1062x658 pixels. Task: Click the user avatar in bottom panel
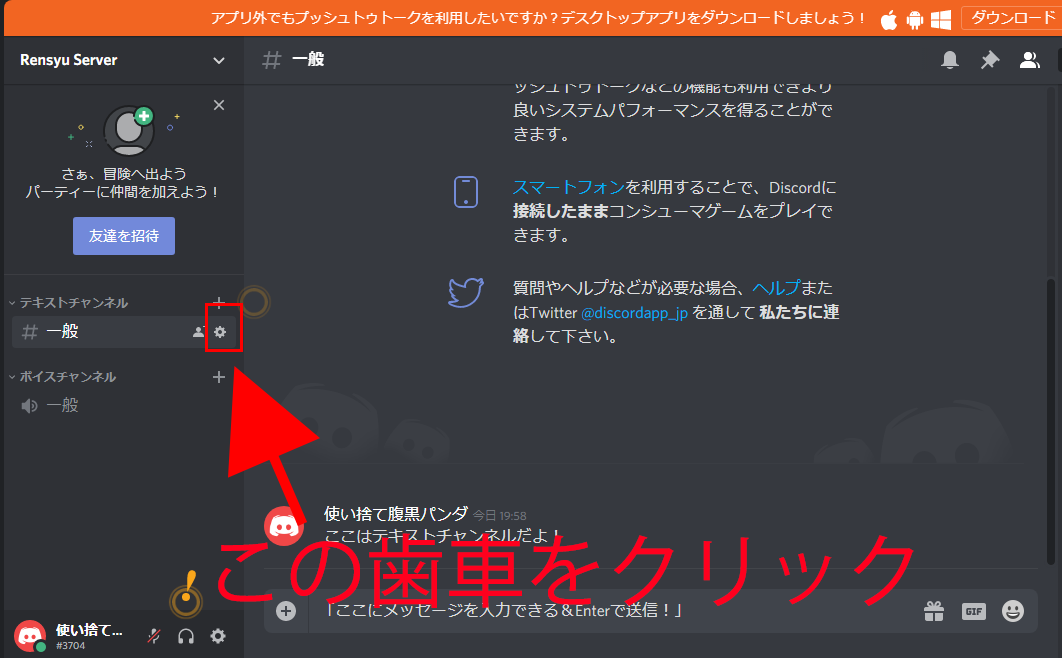point(30,636)
